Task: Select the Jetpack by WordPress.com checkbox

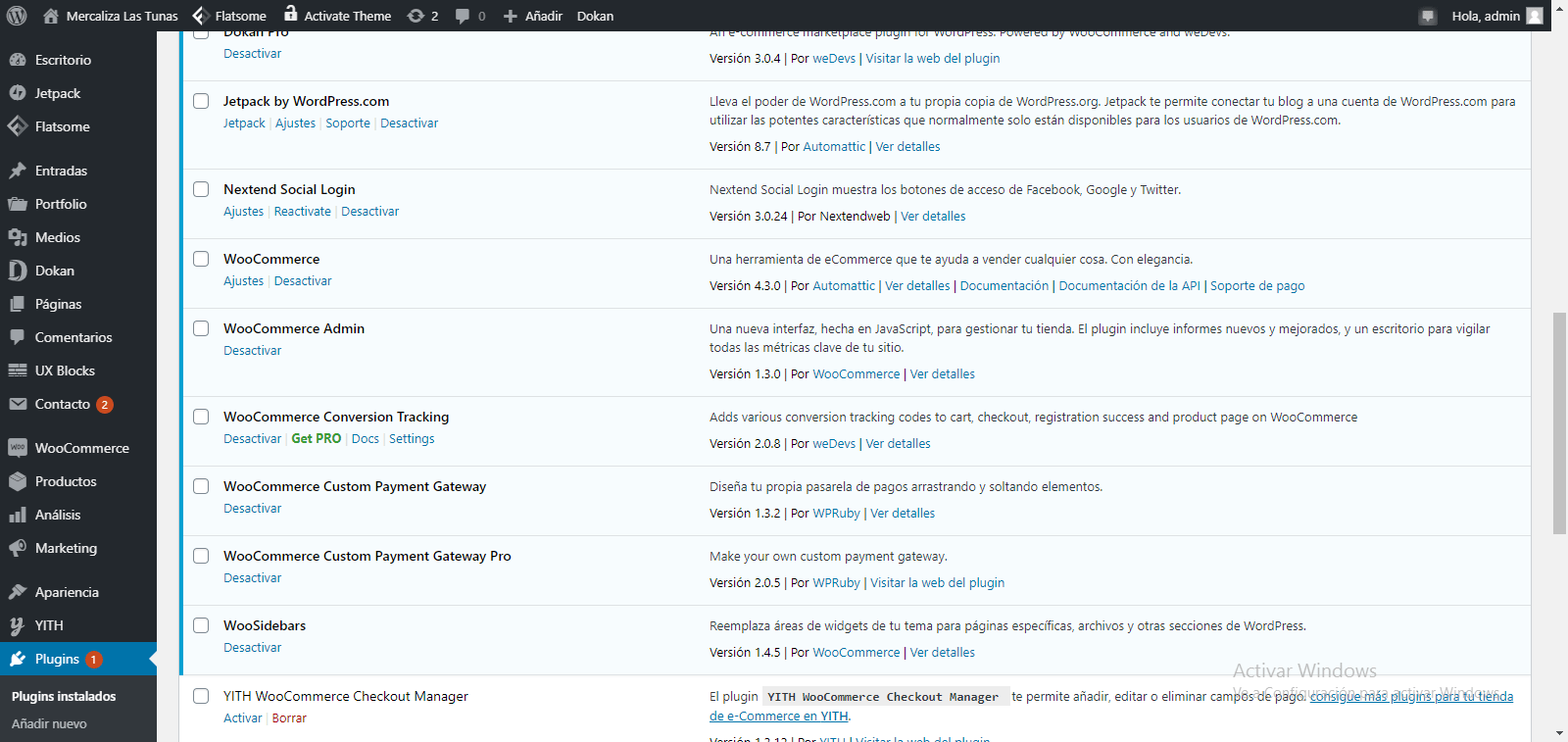Action: [201, 101]
